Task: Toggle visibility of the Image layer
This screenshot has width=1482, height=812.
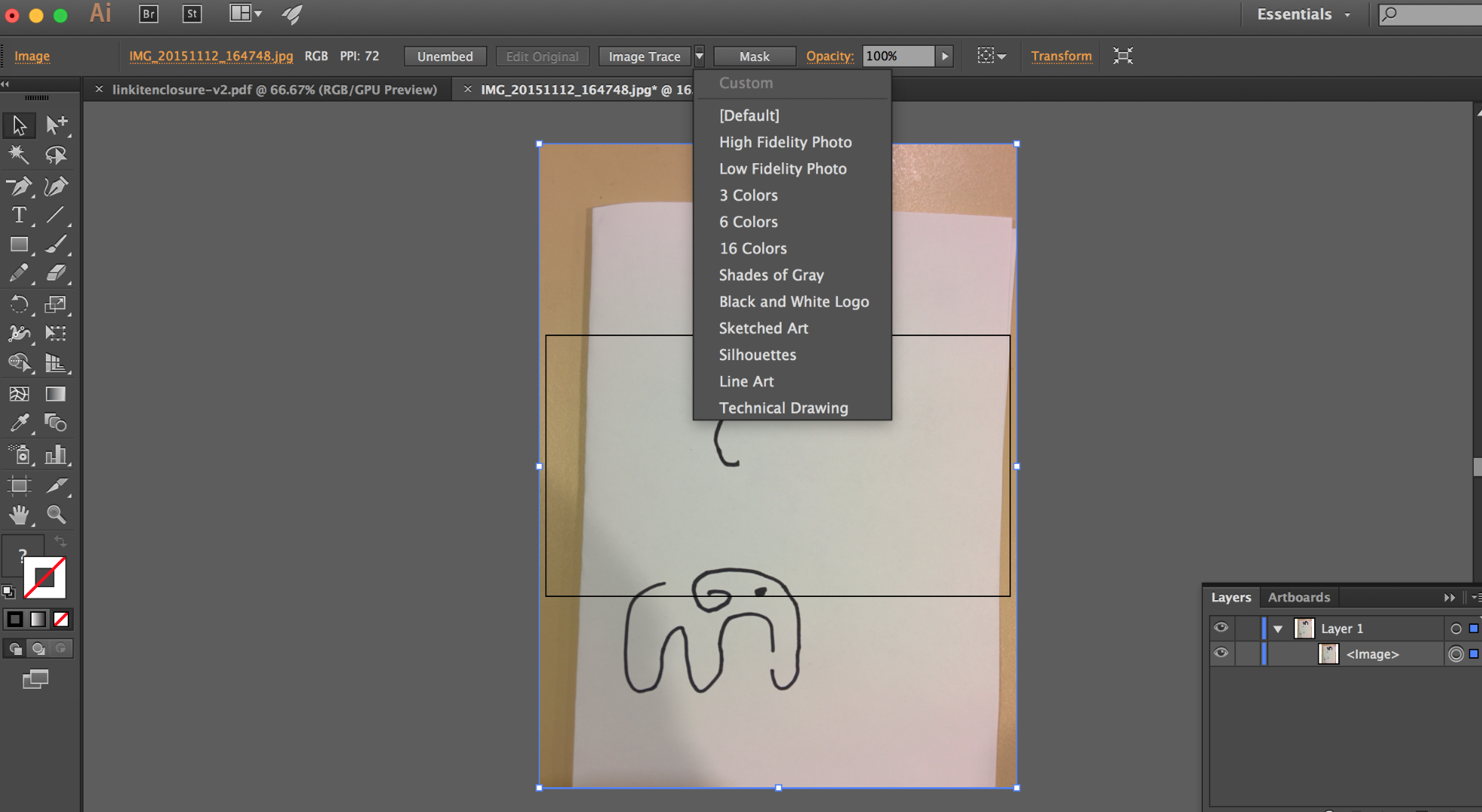Action: [1221, 653]
